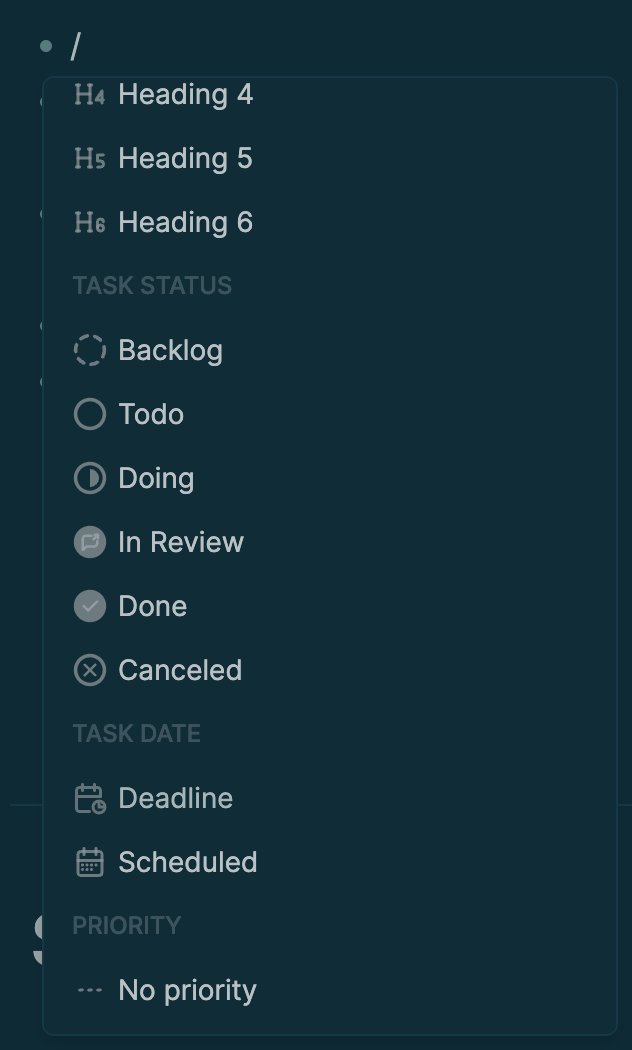Click the In Review status icon
This screenshot has height=1050, width=632.
89,543
